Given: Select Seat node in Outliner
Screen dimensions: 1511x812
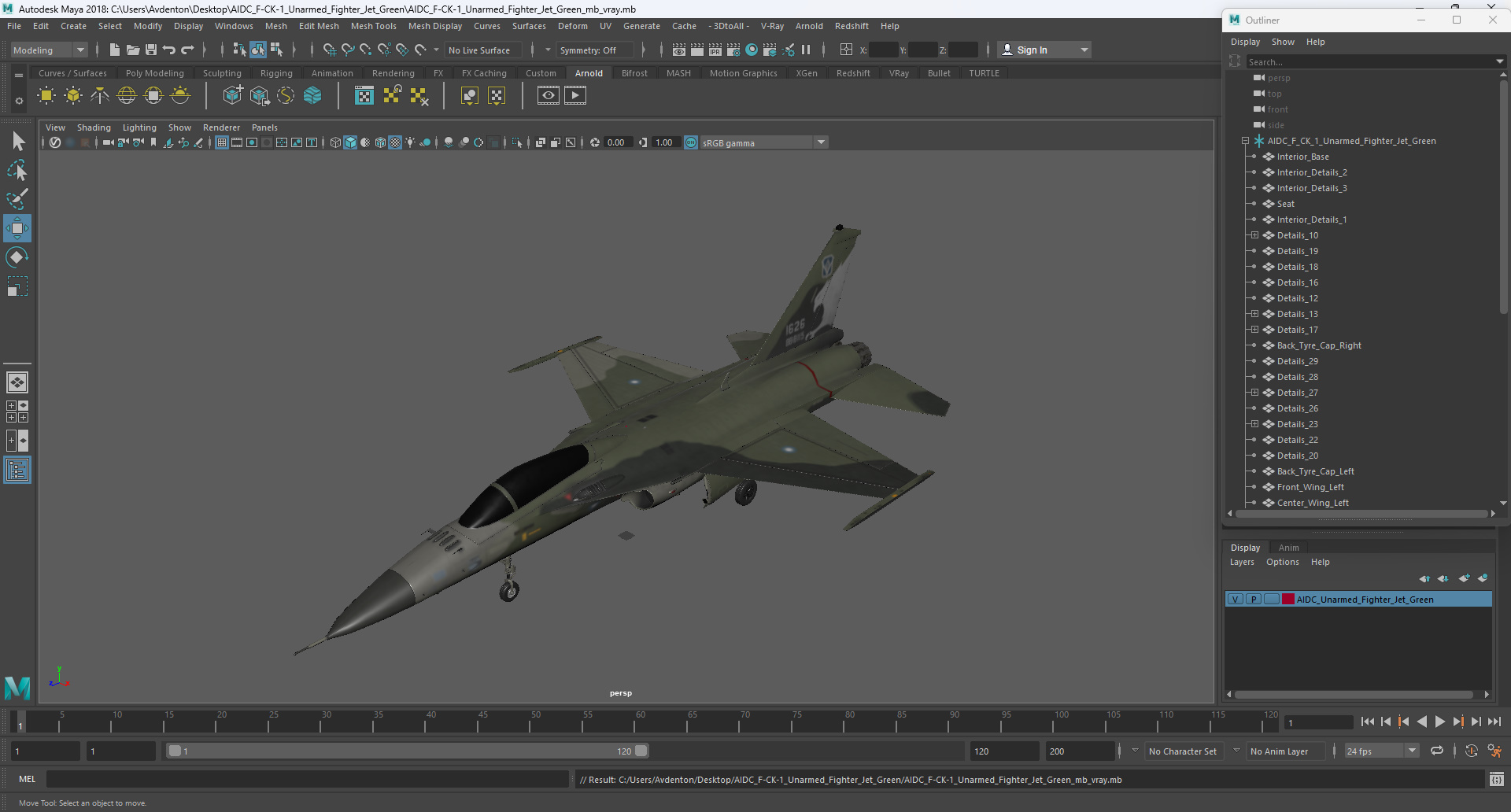Looking at the screenshot, I should click(x=1285, y=204).
